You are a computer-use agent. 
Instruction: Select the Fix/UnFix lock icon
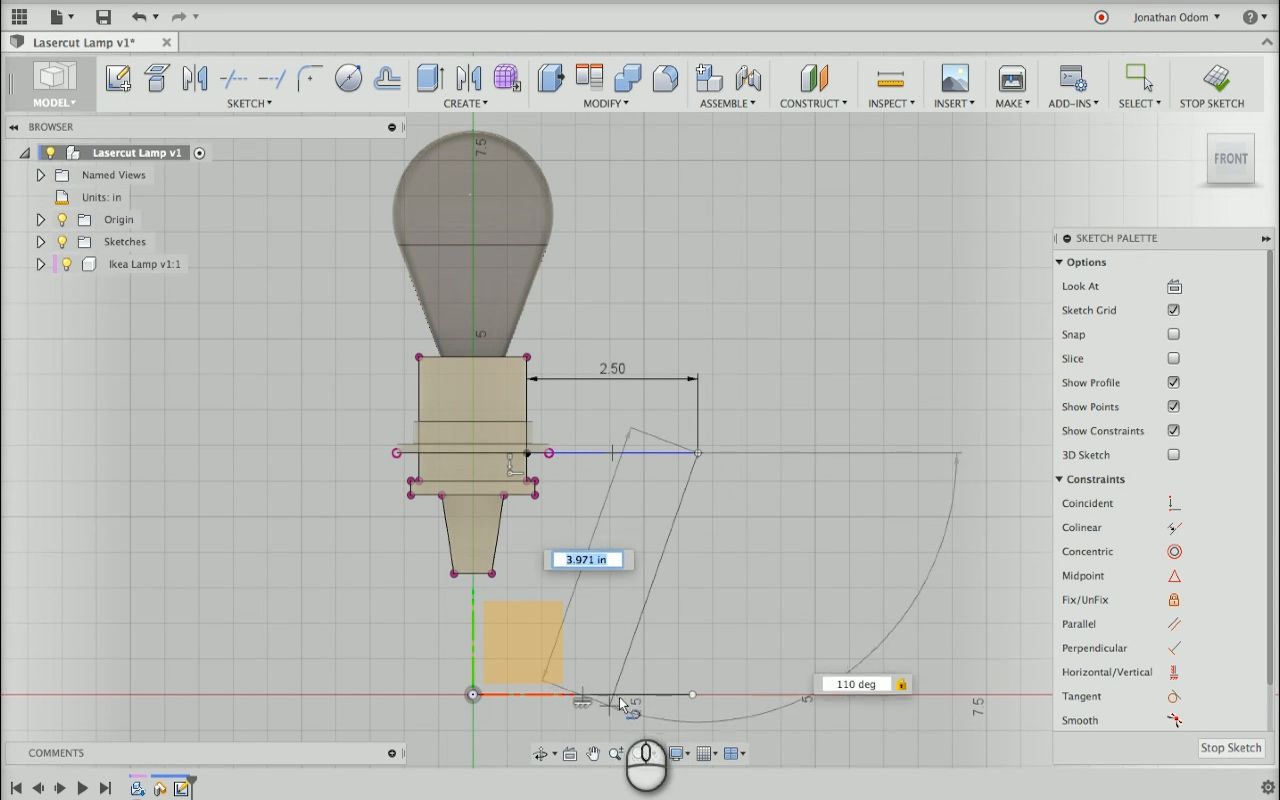1174,600
